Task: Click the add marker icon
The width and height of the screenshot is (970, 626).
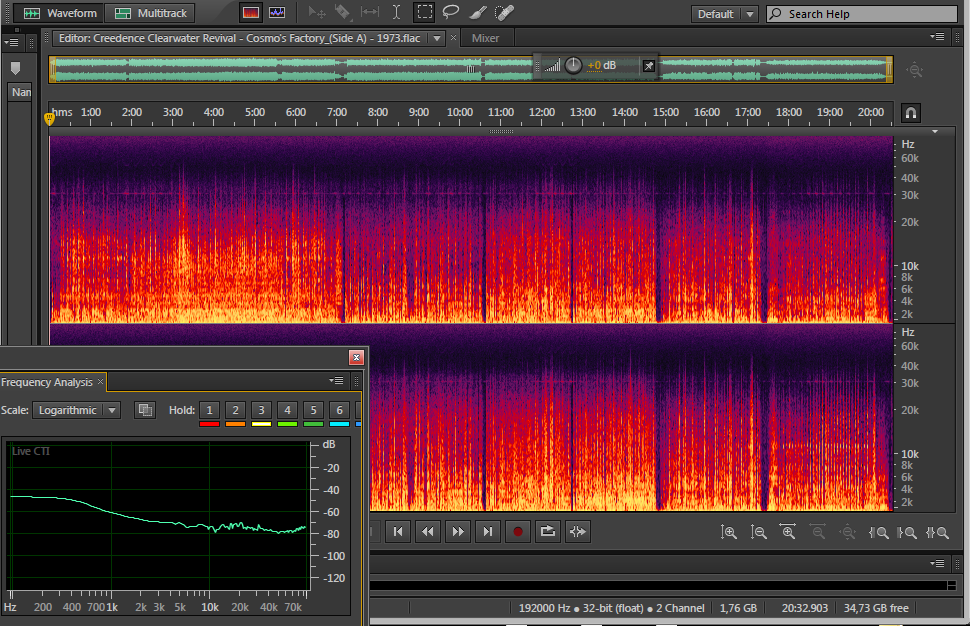Action: pos(15,68)
